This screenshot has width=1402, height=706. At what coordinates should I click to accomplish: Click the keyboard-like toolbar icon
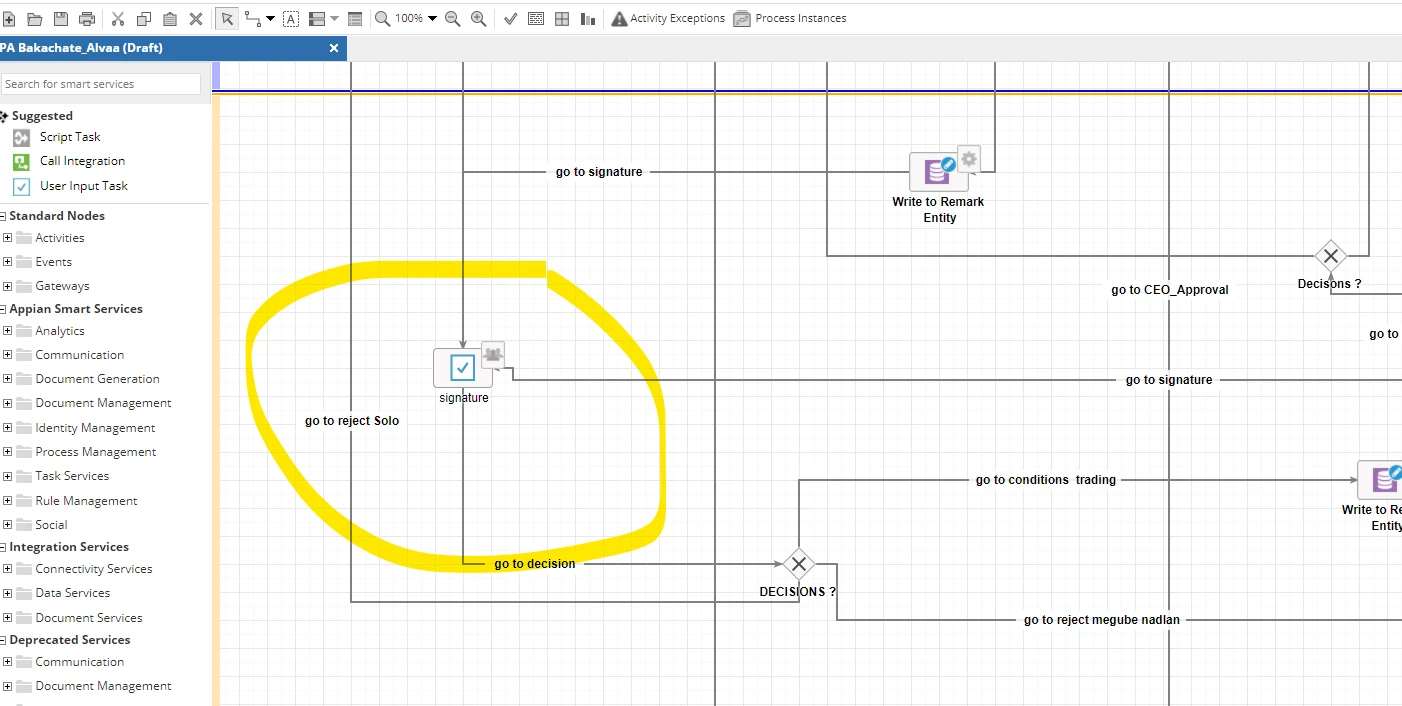pos(536,18)
